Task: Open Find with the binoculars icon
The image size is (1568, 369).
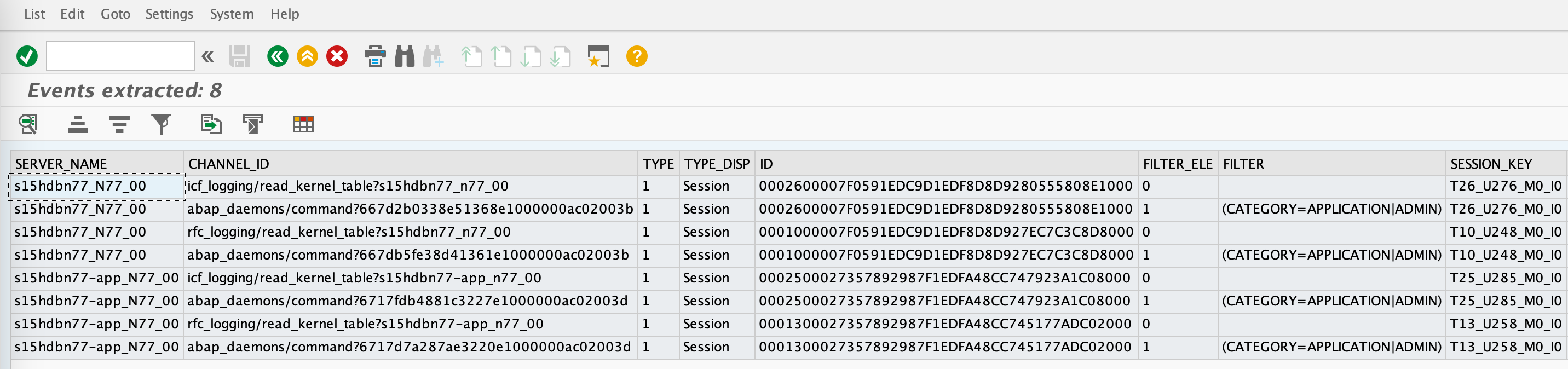Action: tap(404, 56)
